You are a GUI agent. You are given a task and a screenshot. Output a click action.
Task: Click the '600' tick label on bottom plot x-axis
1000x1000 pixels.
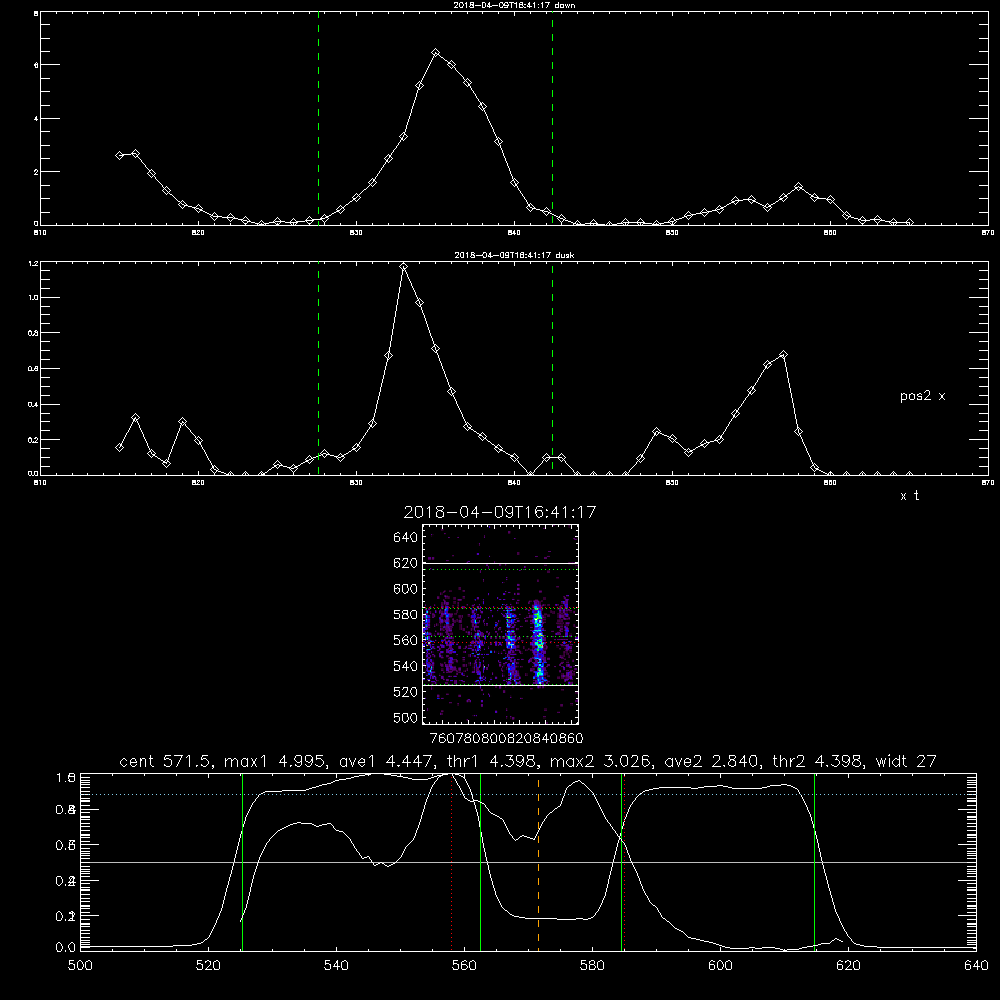(721, 966)
